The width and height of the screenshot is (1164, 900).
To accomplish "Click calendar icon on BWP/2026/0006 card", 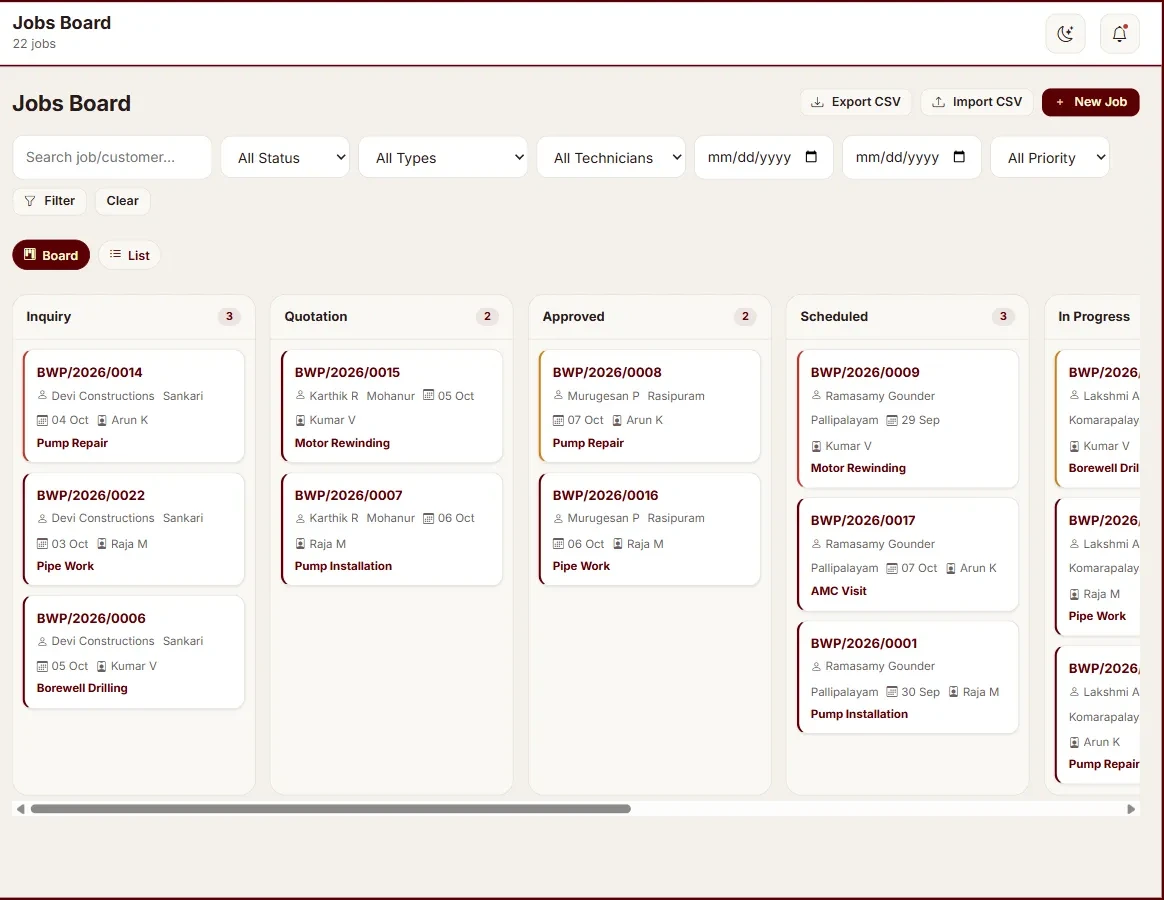I will point(42,666).
